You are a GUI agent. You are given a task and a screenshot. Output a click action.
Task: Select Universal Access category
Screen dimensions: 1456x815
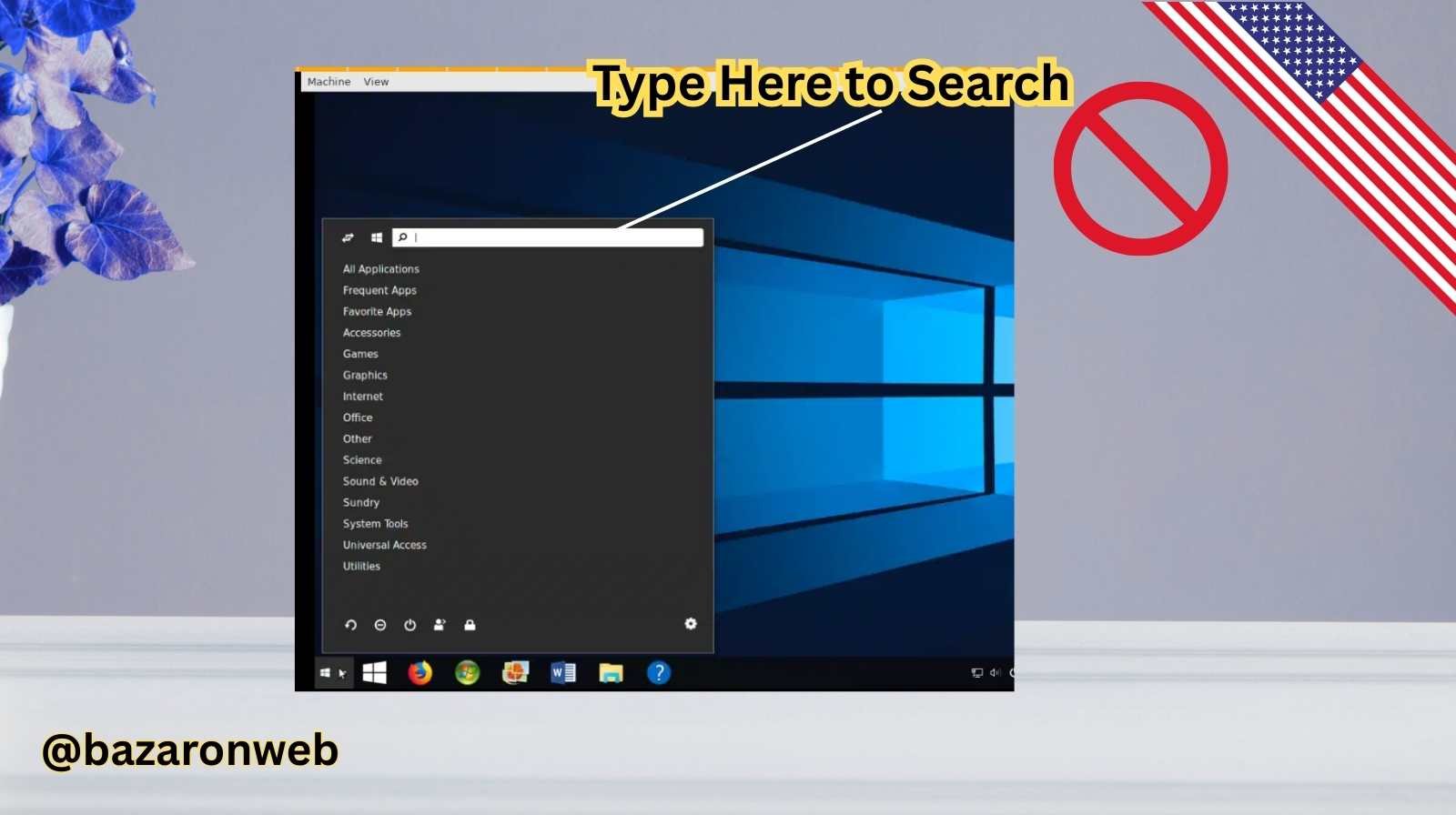pos(384,545)
